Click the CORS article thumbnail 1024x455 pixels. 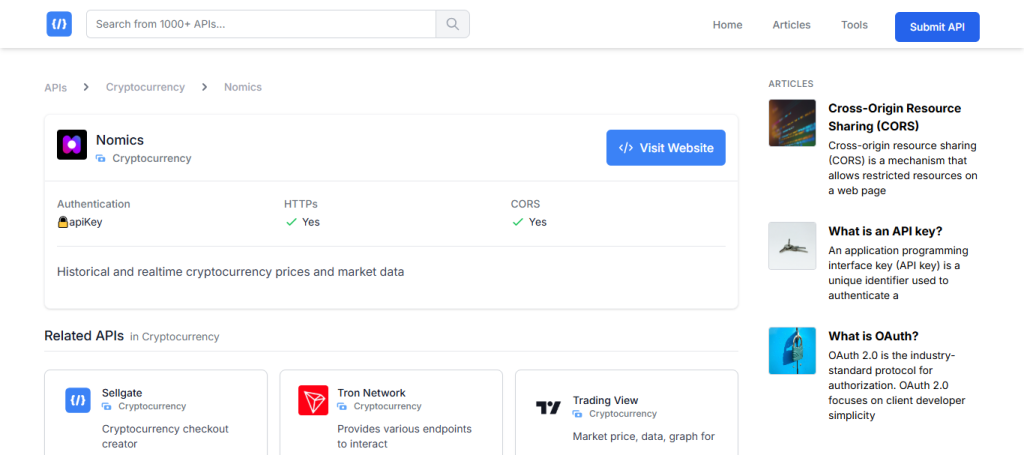pyautogui.click(x=792, y=123)
